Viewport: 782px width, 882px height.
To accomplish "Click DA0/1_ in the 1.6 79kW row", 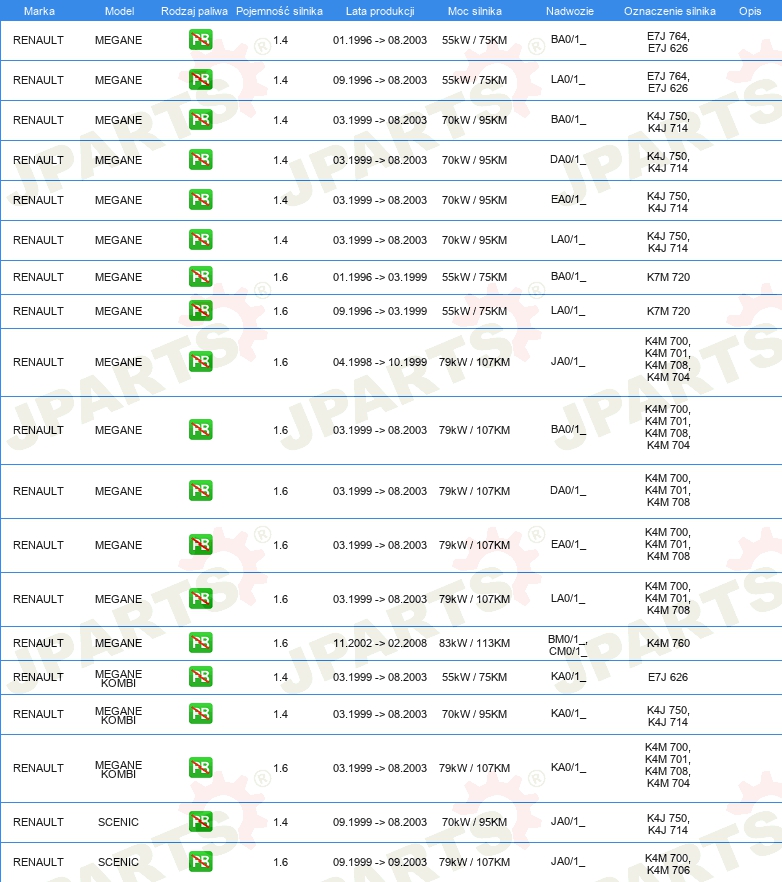I will (568, 490).
